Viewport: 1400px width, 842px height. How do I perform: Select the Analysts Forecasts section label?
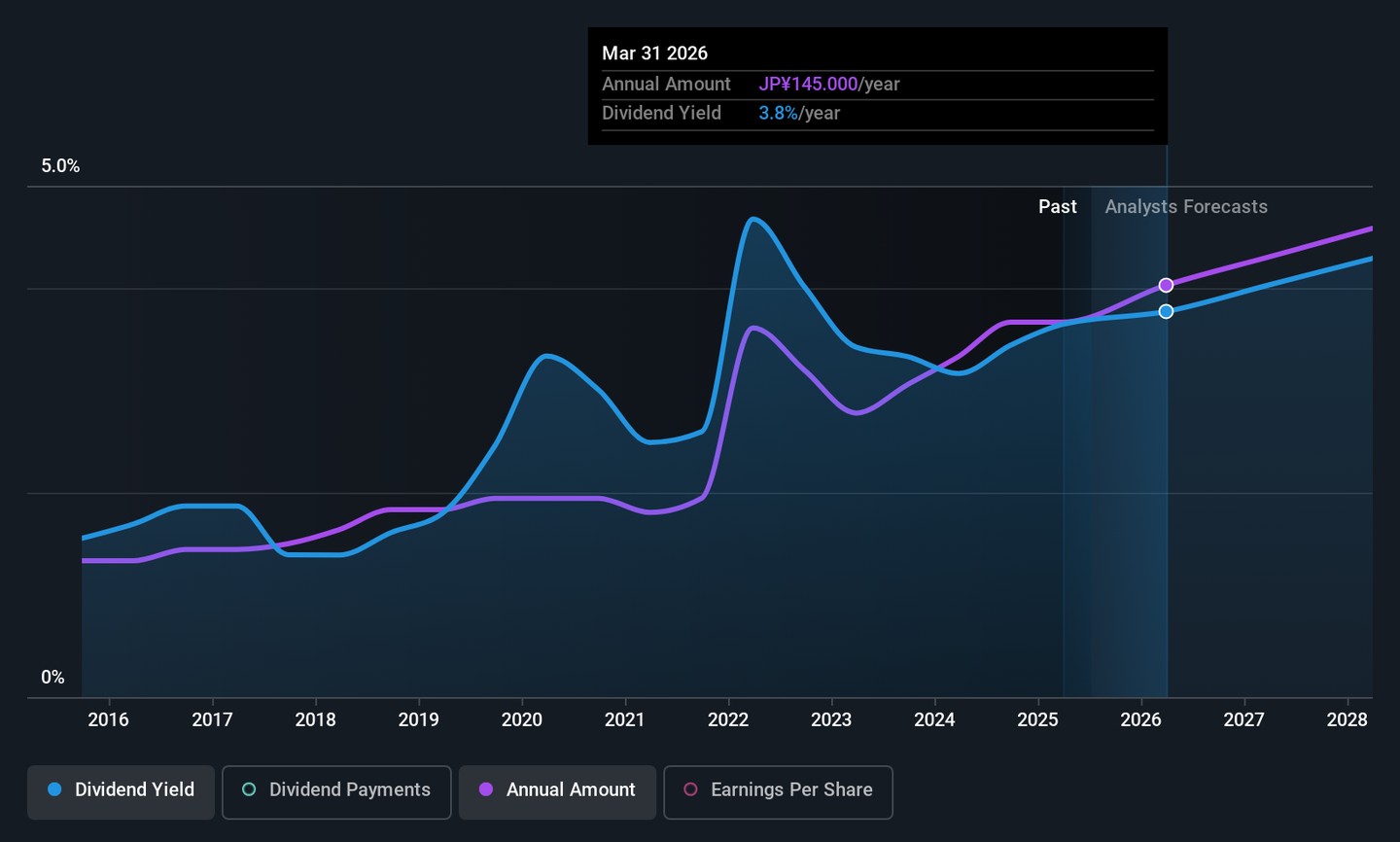[1186, 207]
